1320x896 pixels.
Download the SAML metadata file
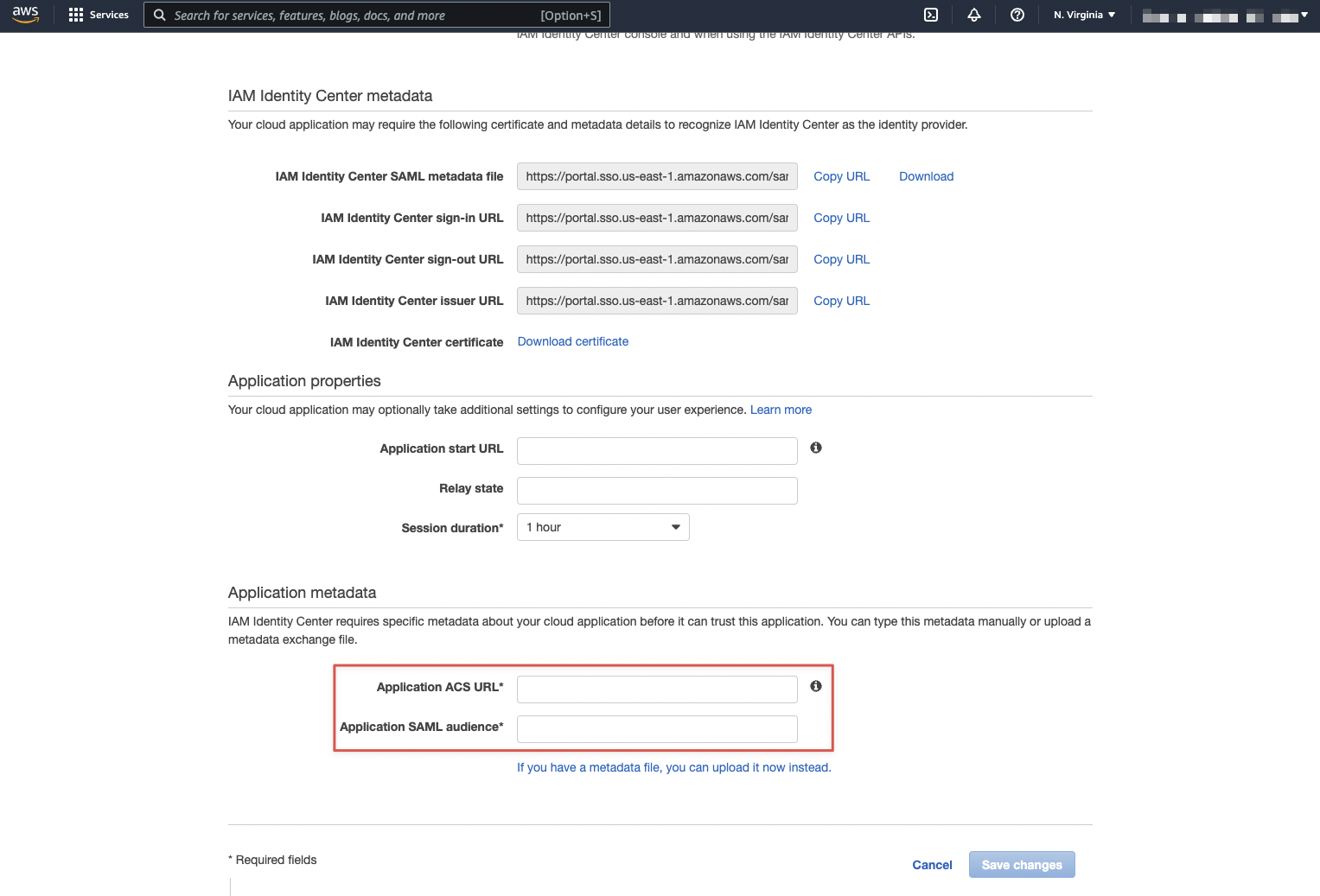926,176
